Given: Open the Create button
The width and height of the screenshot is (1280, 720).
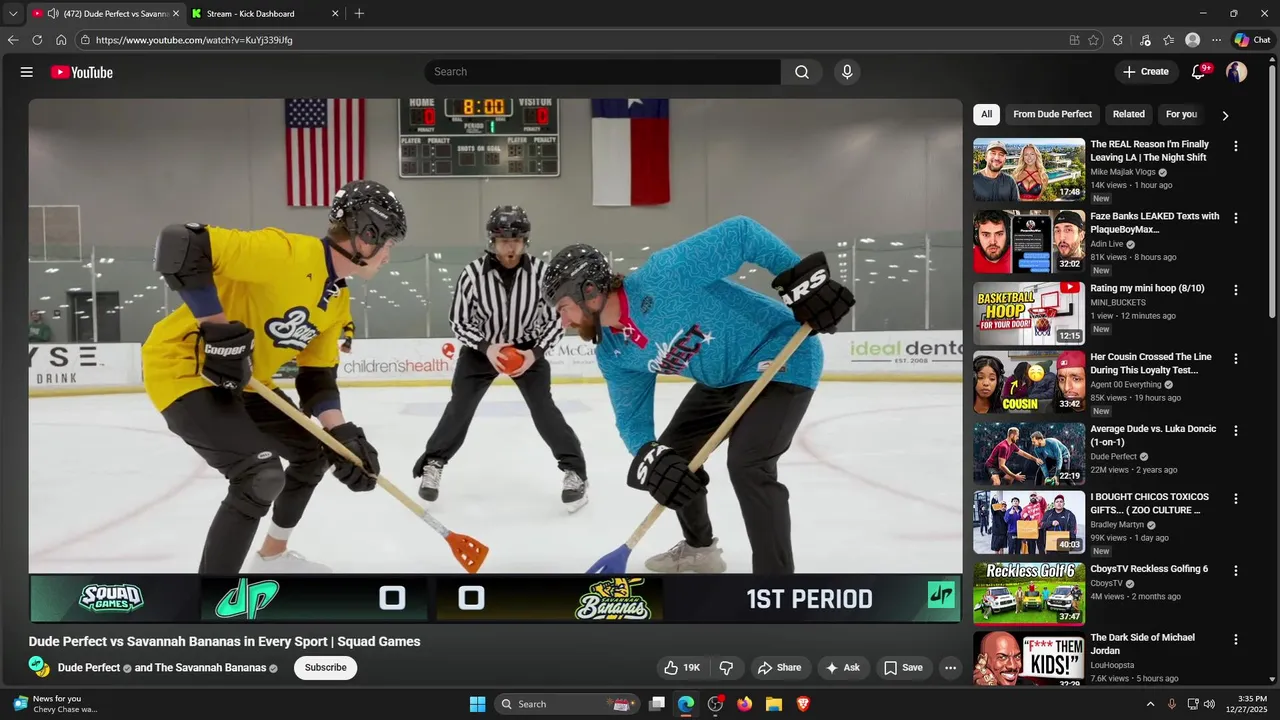Looking at the screenshot, I should pyautogui.click(x=1145, y=72).
